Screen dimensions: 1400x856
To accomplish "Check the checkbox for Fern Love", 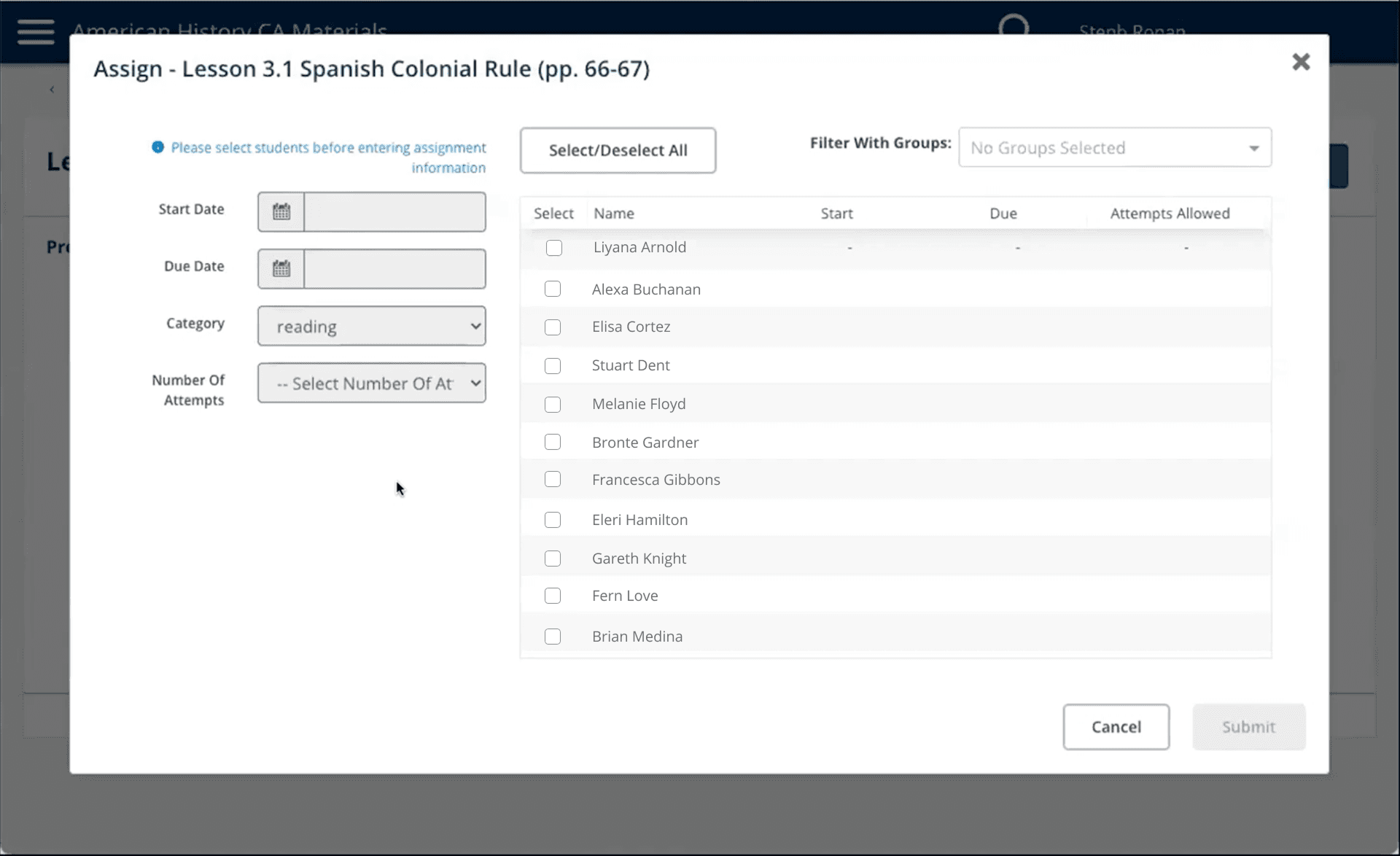I will click(553, 596).
